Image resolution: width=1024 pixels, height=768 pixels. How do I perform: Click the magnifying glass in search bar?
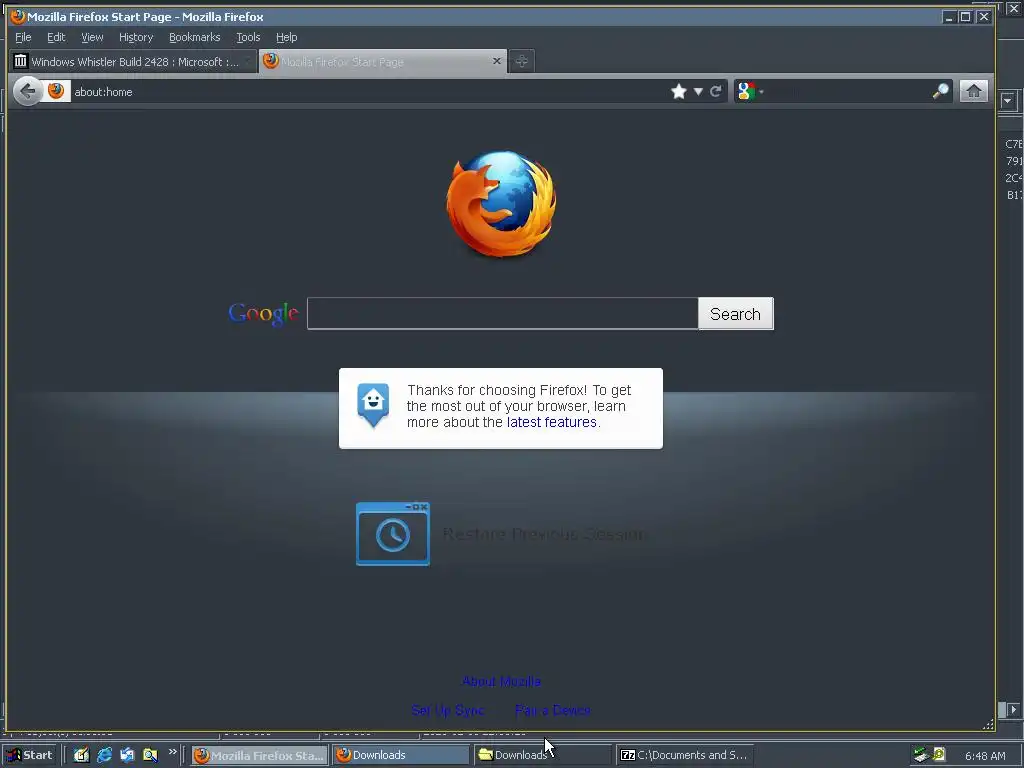coord(940,91)
